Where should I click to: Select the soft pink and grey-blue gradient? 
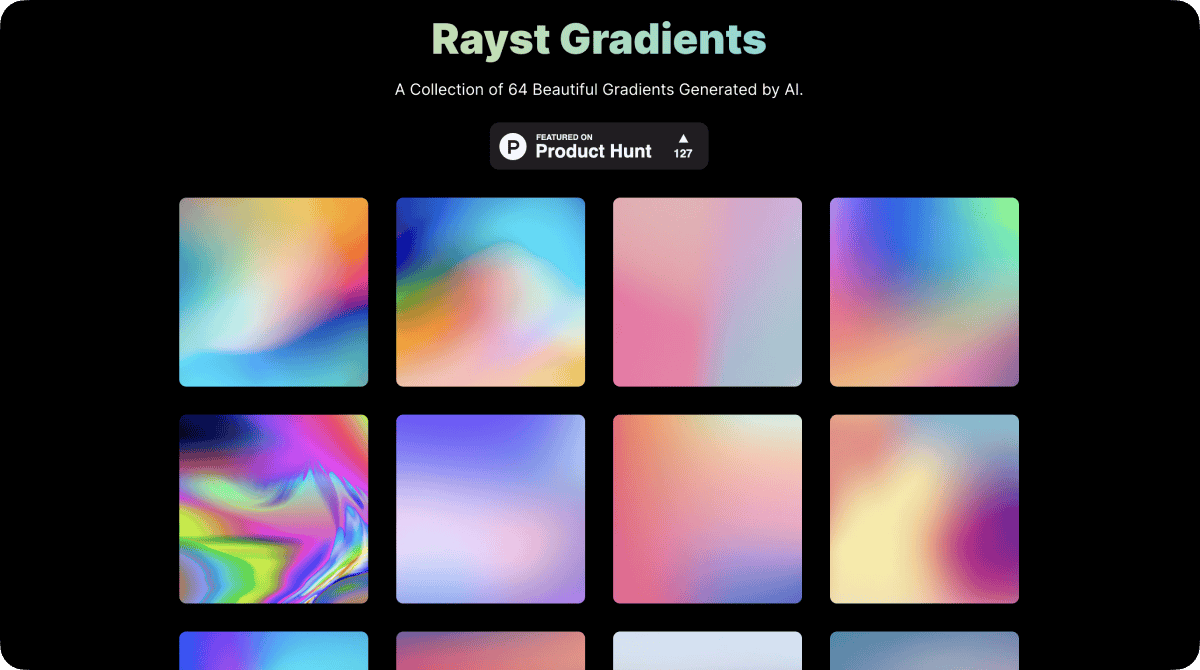[707, 292]
